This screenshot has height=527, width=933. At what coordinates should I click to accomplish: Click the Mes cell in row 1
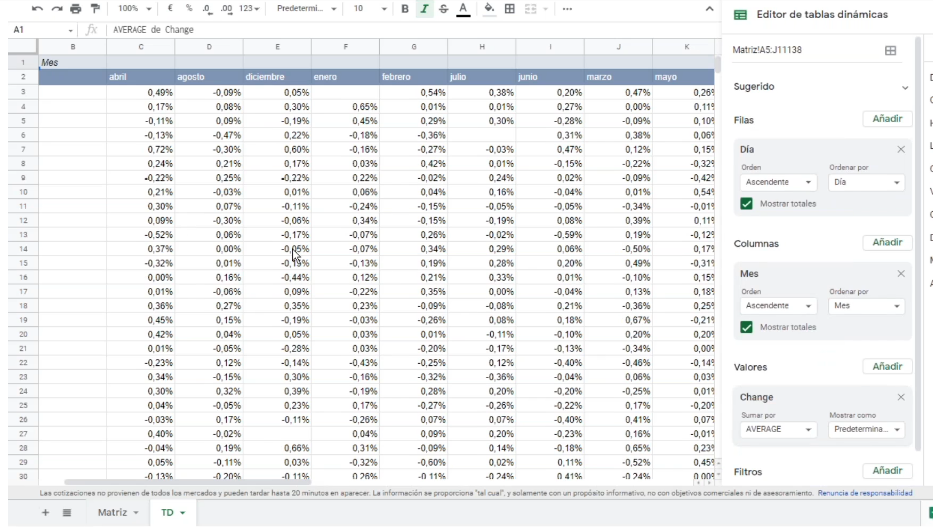point(73,62)
